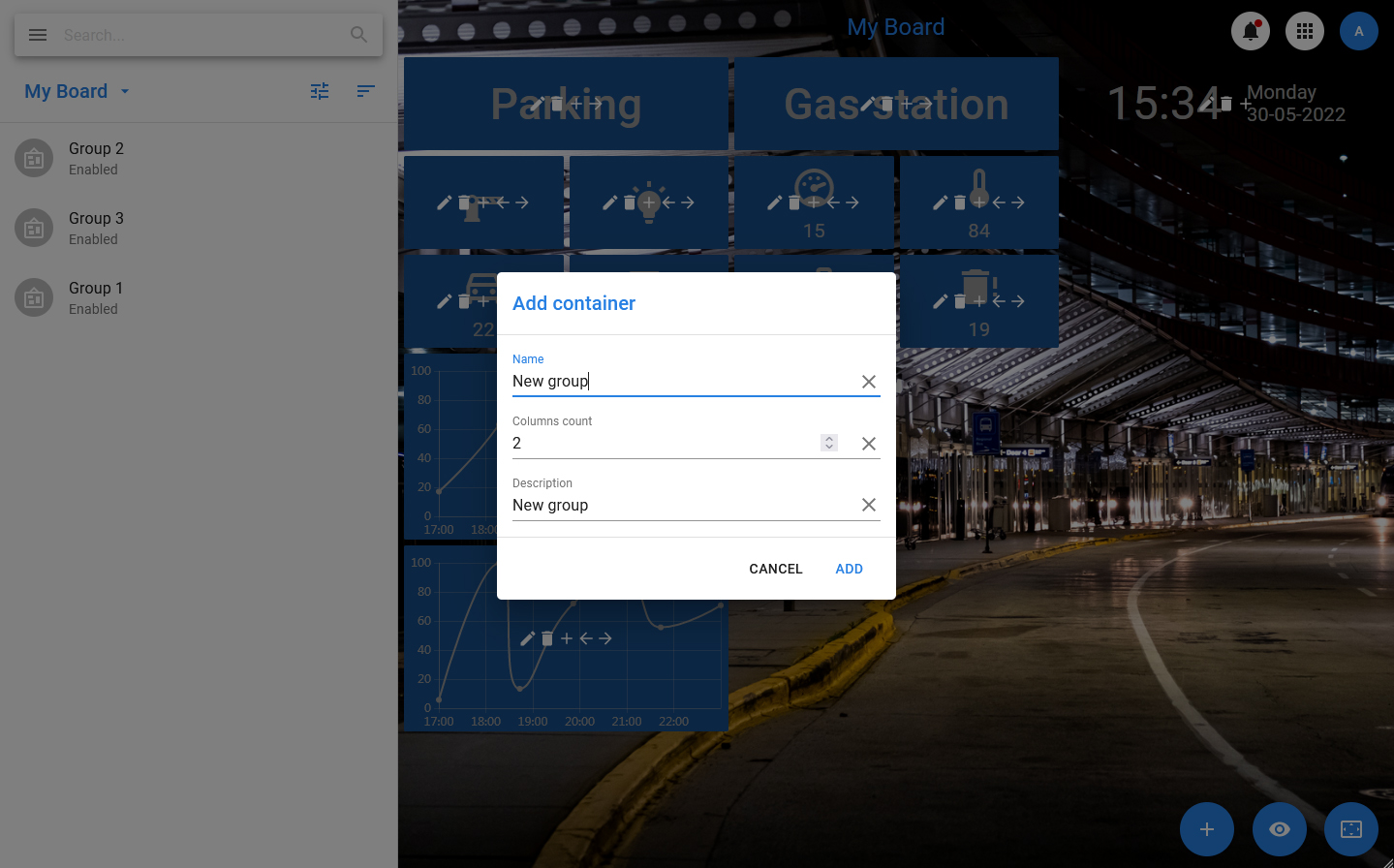Screen dimensions: 1394x868
Task: Open the filter settings tune icon
Action: pos(320,91)
